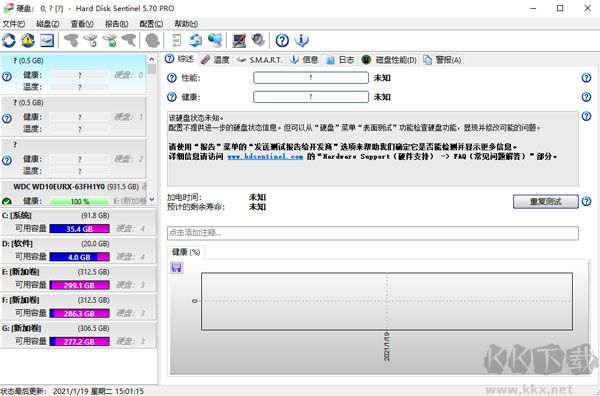Click the disk test with green check icon
The image size is (600, 396).
110,40
